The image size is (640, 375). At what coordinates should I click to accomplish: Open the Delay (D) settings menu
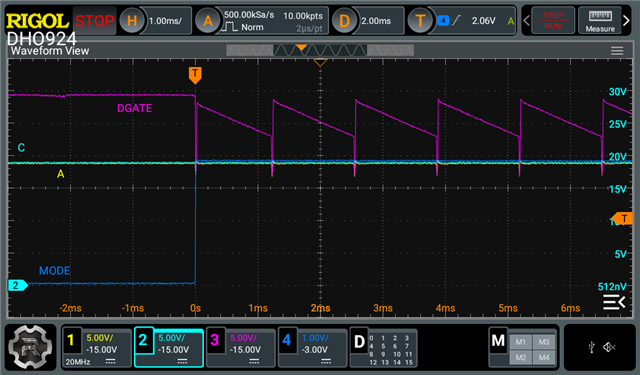pos(344,20)
